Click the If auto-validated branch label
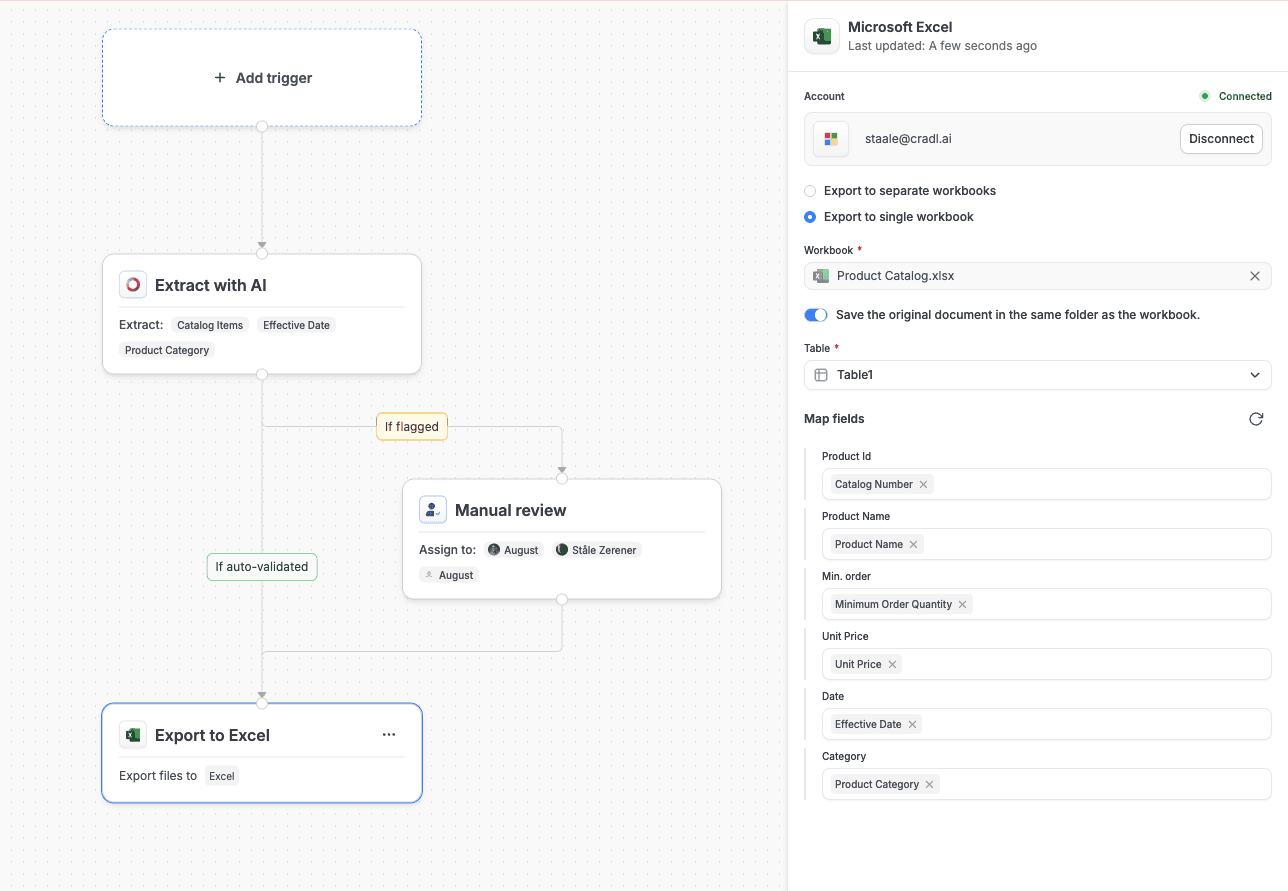The width and height of the screenshot is (1288, 891). [x=262, y=567]
